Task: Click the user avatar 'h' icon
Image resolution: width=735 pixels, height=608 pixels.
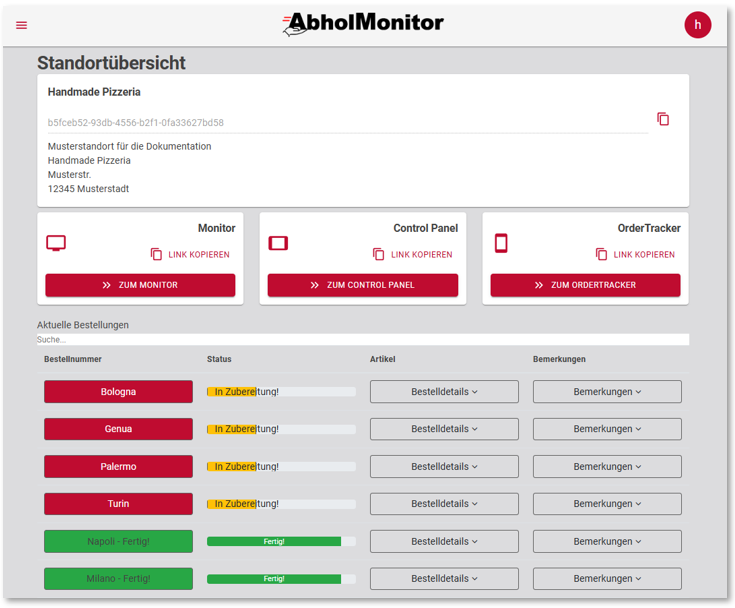Action: 697,25
